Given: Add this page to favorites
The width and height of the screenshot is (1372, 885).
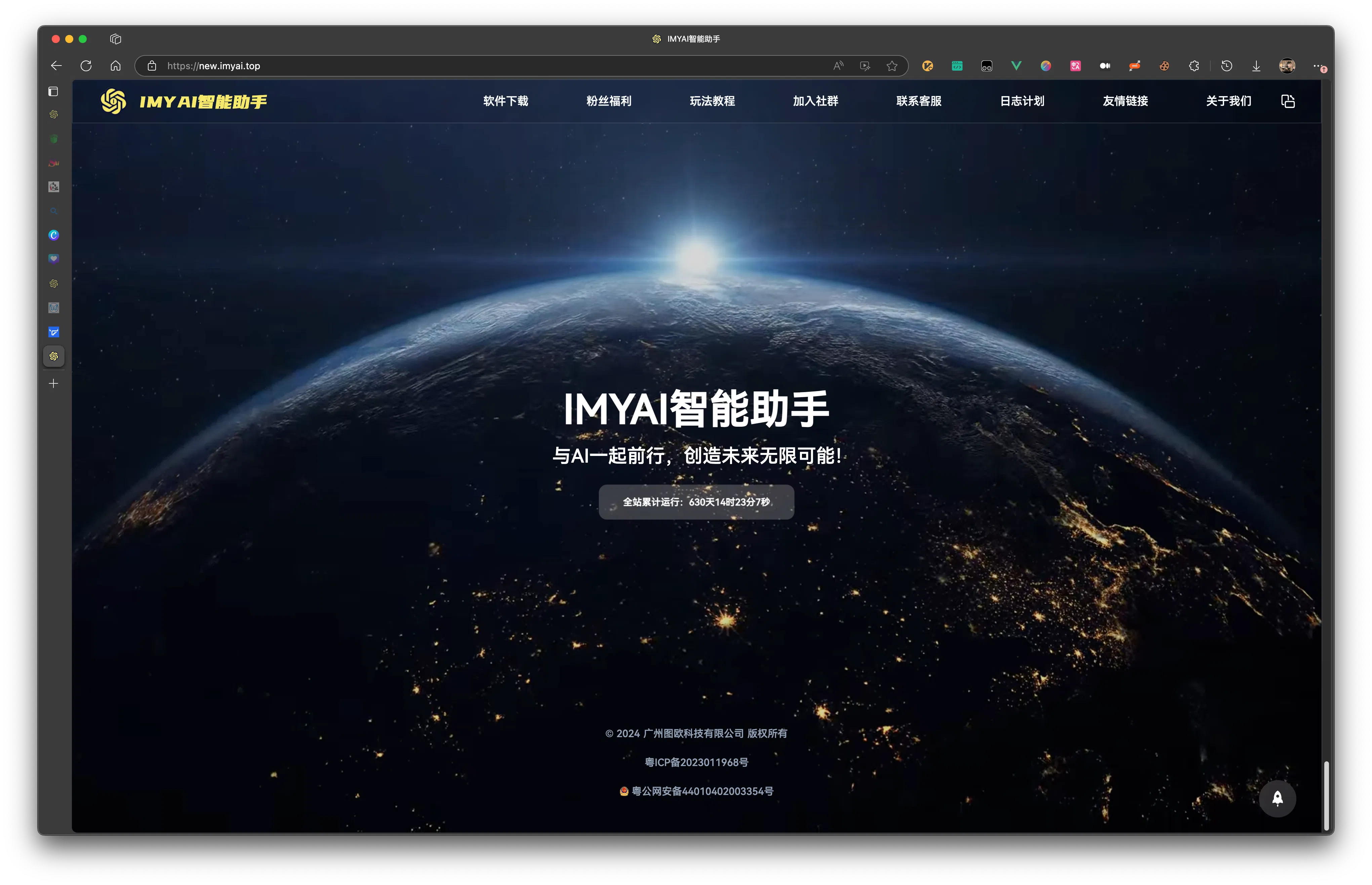Looking at the screenshot, I should [x=892, y=66].
